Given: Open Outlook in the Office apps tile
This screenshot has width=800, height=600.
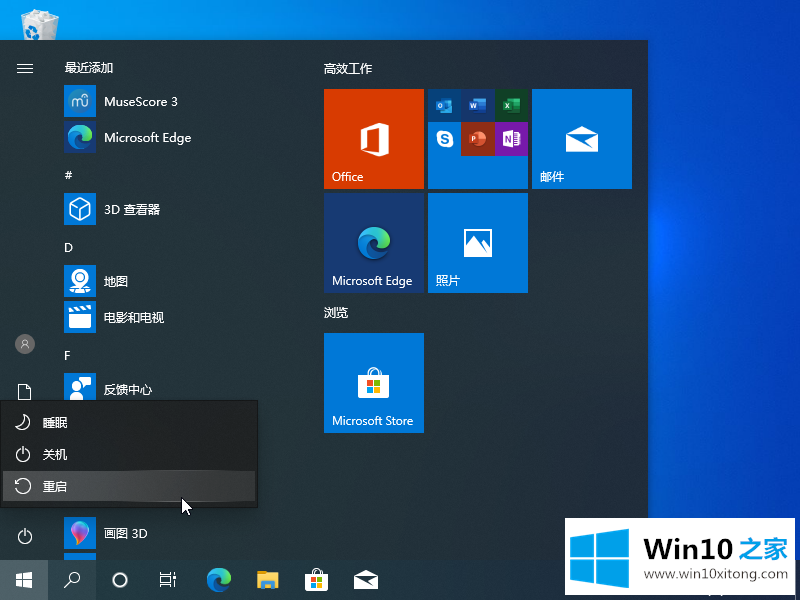Looking at the screenshot, I should click(444, 106).
